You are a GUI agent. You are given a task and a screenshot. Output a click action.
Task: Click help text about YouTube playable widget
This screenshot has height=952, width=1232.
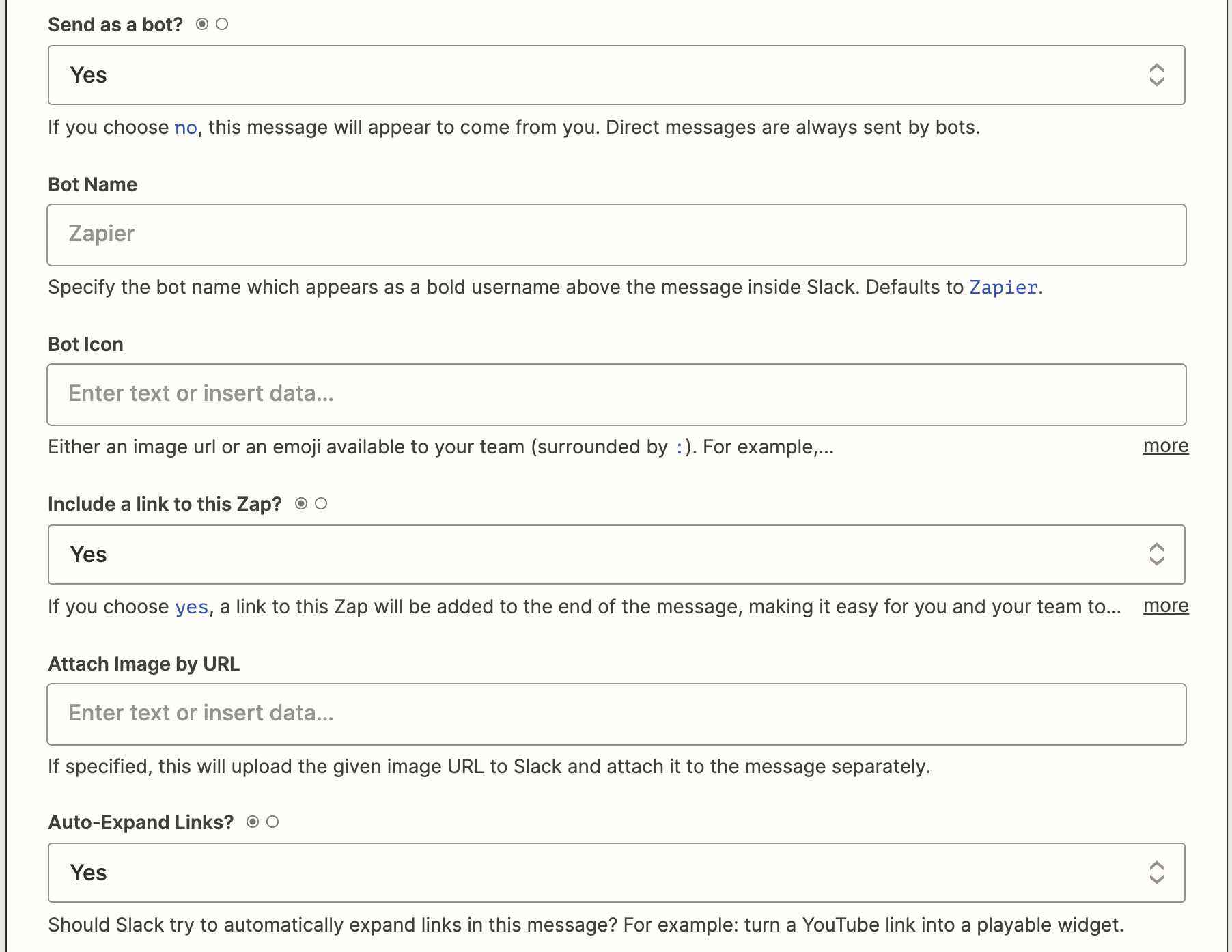click(x=586, y=925)
